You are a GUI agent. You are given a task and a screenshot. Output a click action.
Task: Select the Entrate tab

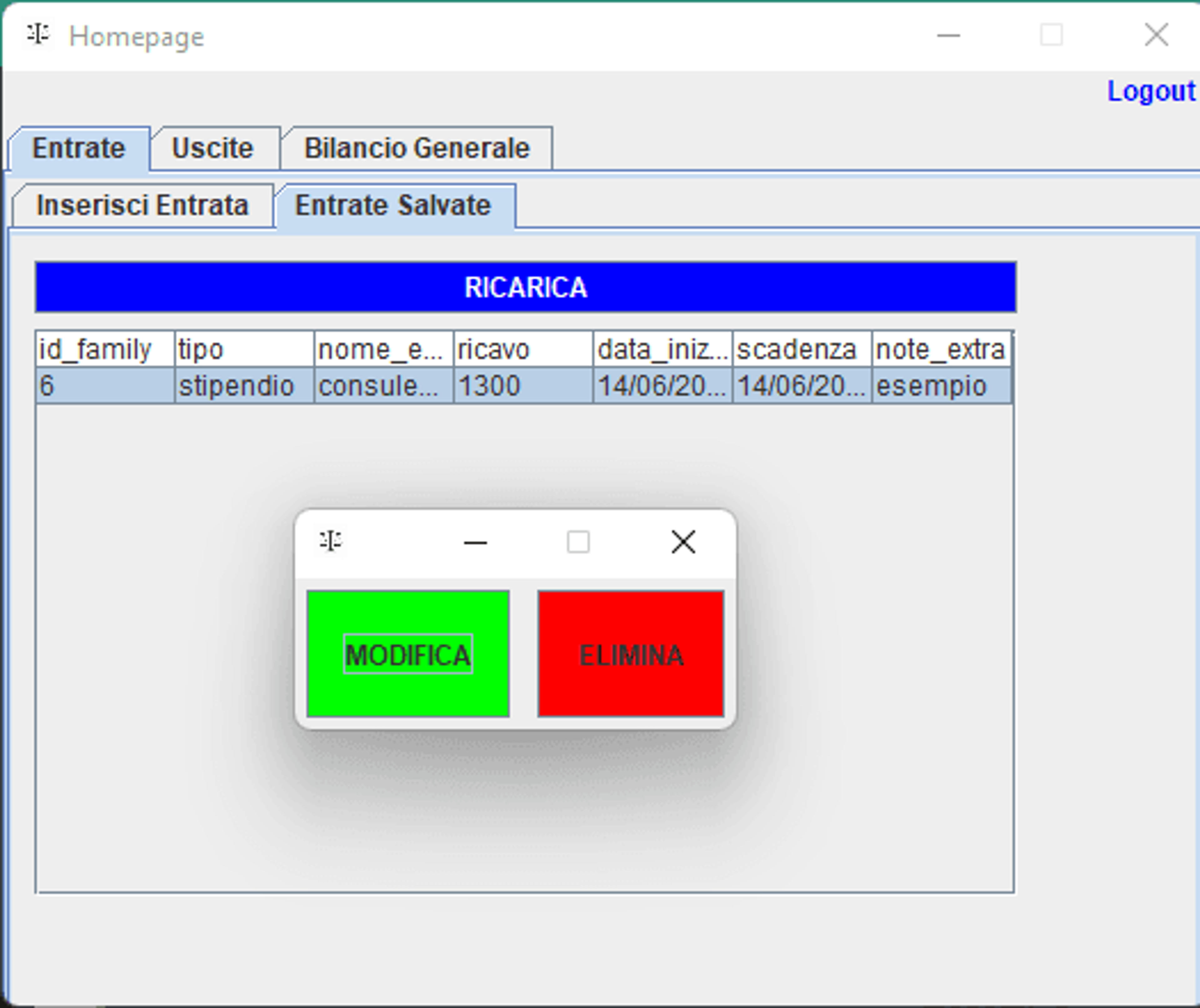79,148
